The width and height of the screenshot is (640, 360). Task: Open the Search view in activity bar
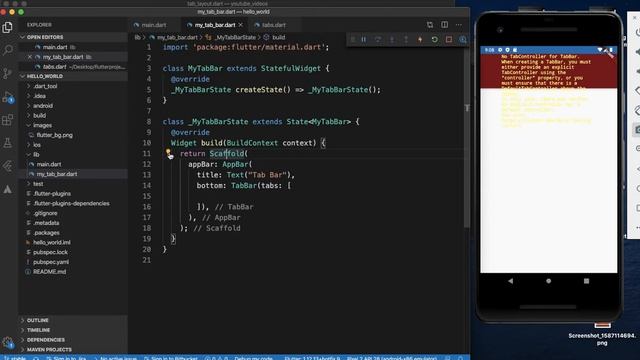pyautogui.click(x=7, y=50)
